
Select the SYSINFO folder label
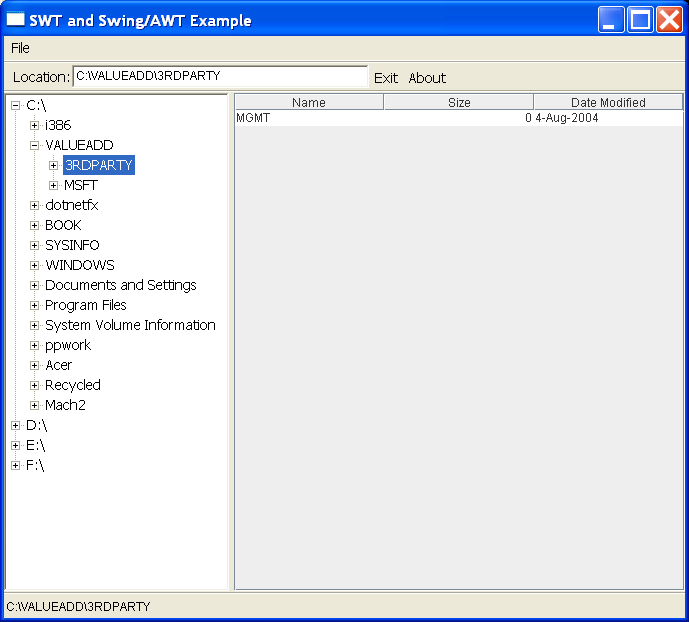click(73, 245)
